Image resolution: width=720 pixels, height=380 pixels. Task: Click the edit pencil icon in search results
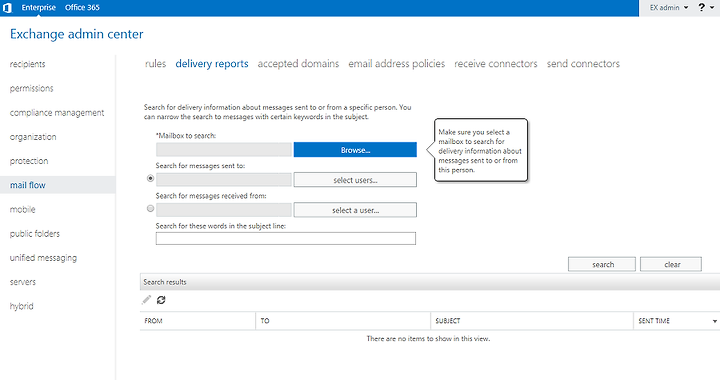(146, 300)
